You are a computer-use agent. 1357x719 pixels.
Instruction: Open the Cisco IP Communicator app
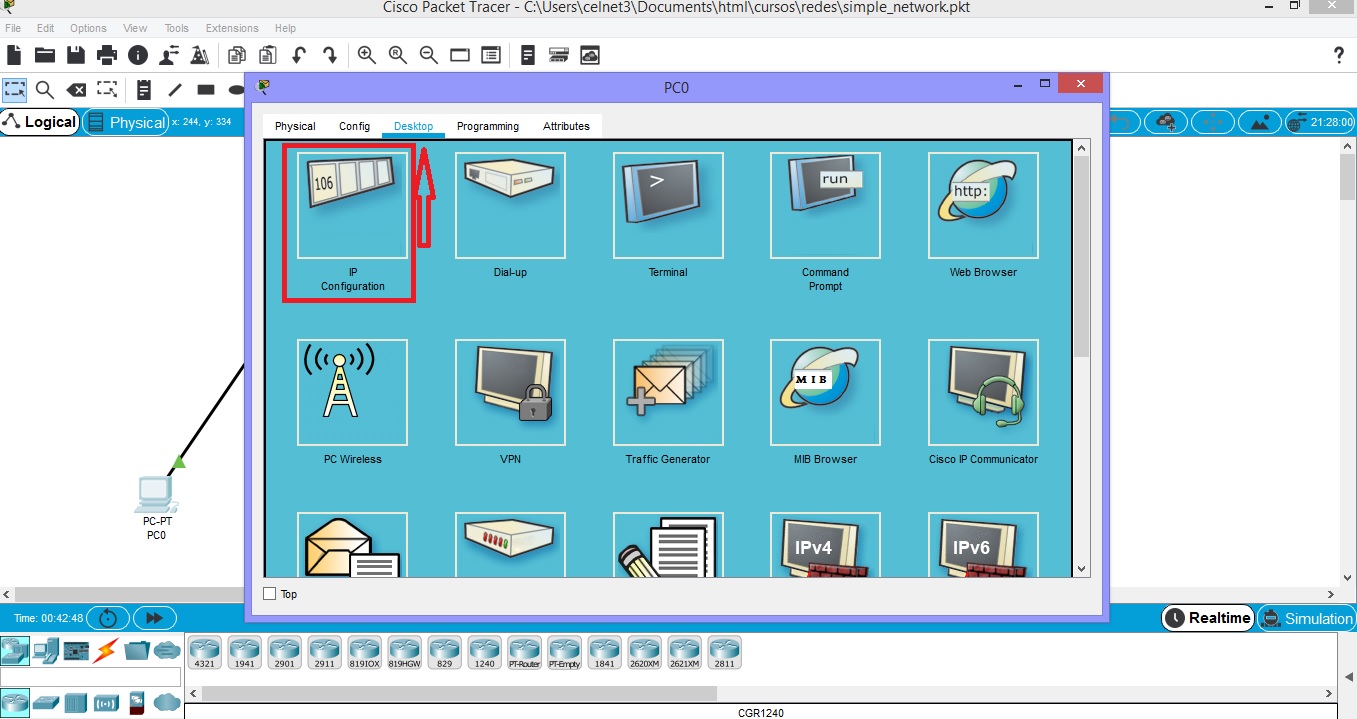point(983,392)
